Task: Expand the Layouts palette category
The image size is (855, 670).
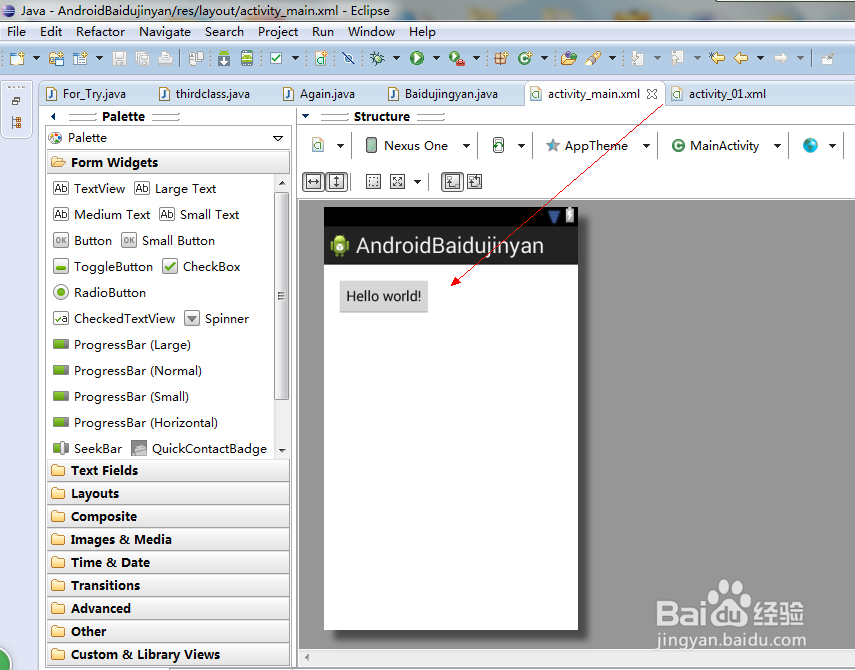Action: 168,493
